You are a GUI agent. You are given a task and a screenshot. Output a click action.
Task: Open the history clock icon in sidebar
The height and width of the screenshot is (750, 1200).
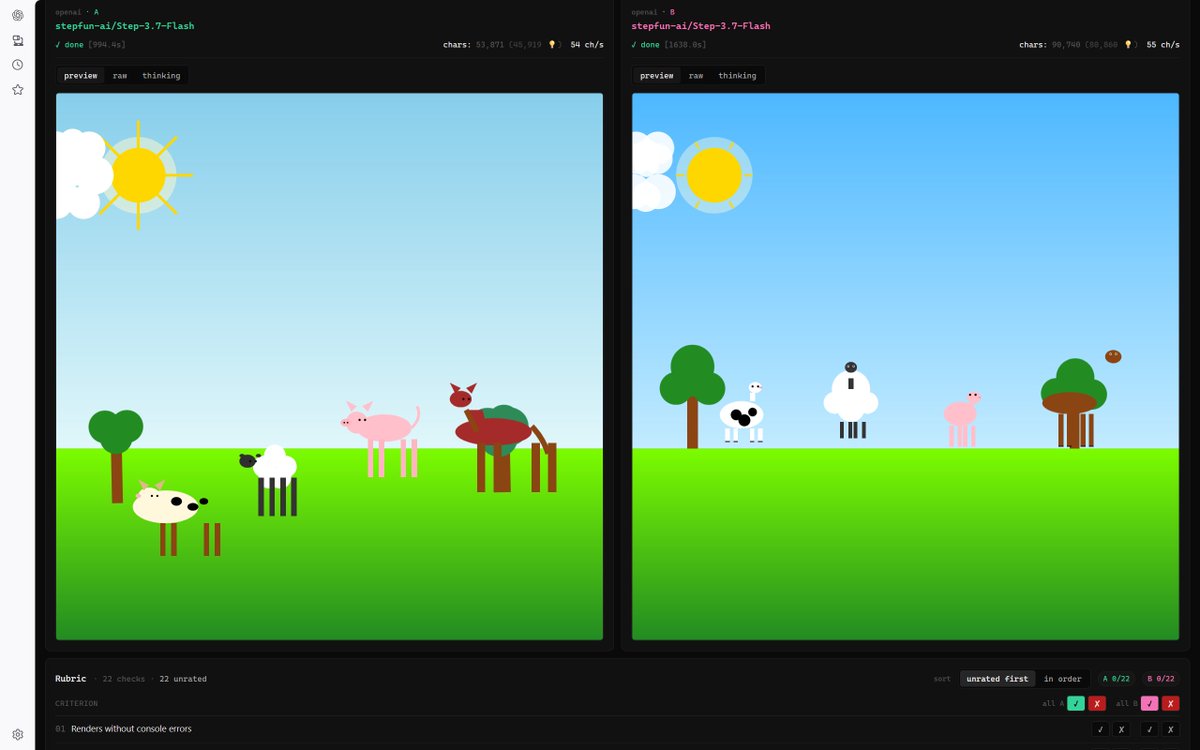17,65
